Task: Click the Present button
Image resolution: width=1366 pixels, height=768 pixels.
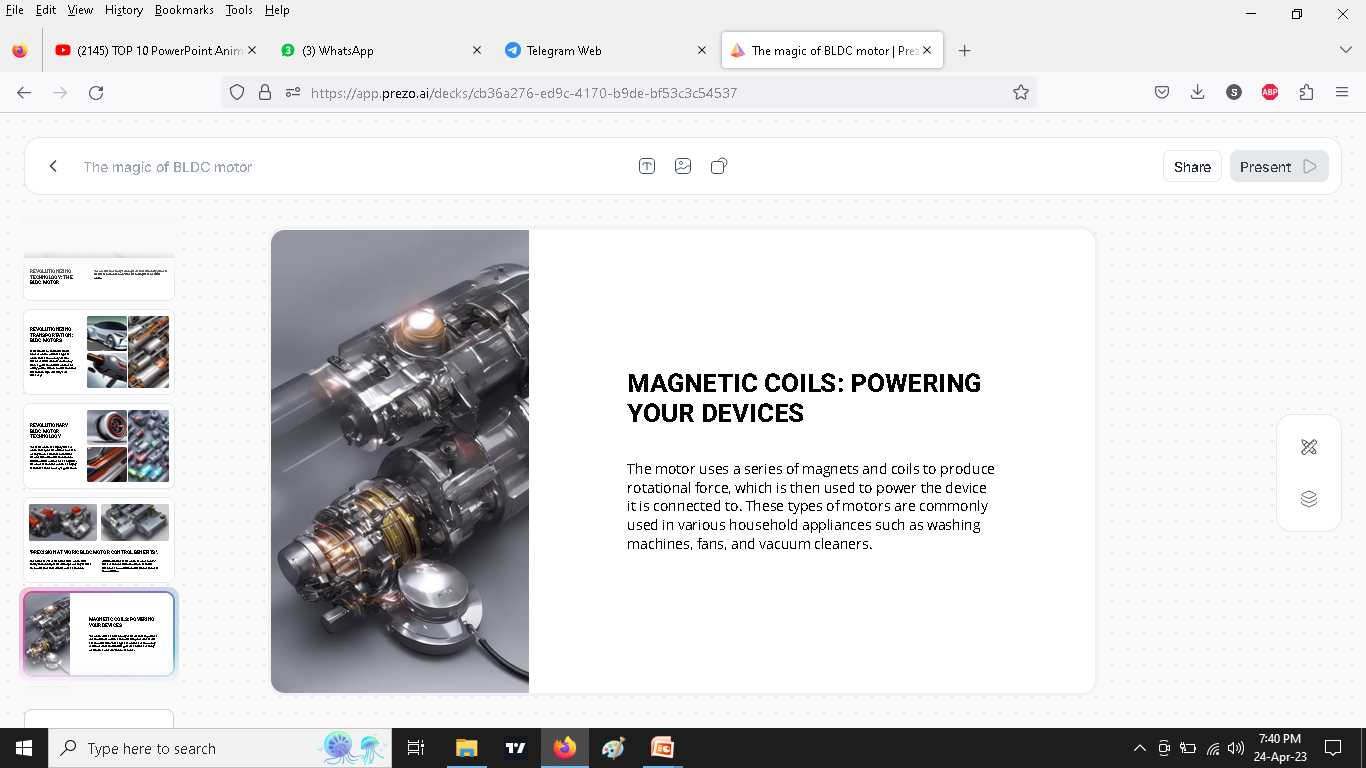Action: (1279, 166)
